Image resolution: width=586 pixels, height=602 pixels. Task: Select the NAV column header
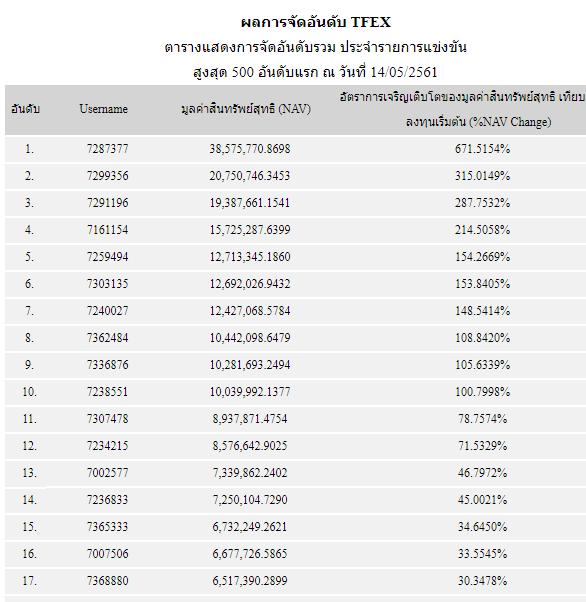coord(246,109)
